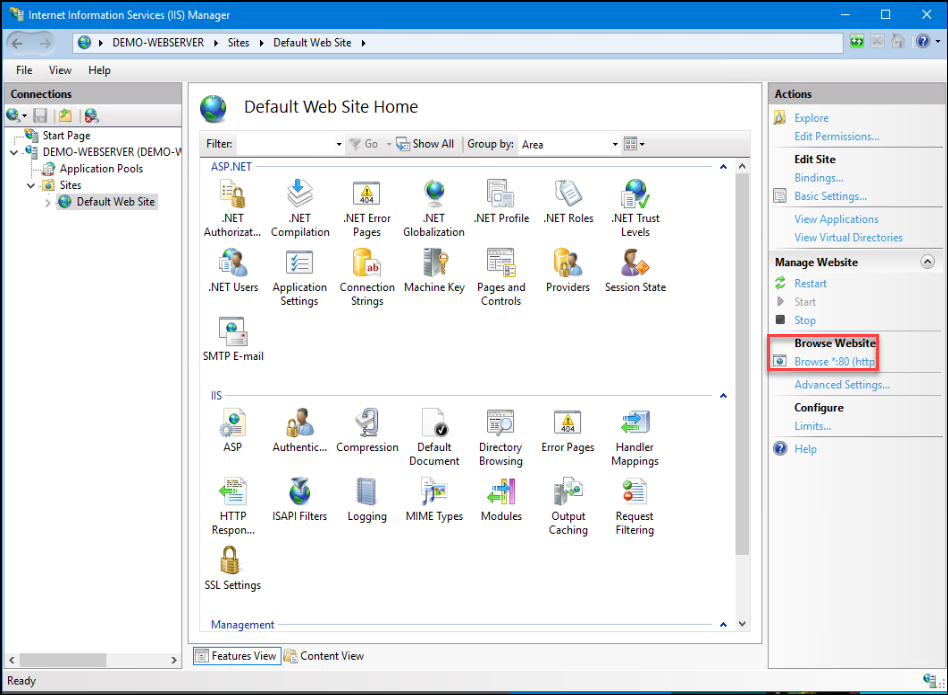Switch to Content View tab
The width and height of the screenshot is (948, 695).
(324, 656)
